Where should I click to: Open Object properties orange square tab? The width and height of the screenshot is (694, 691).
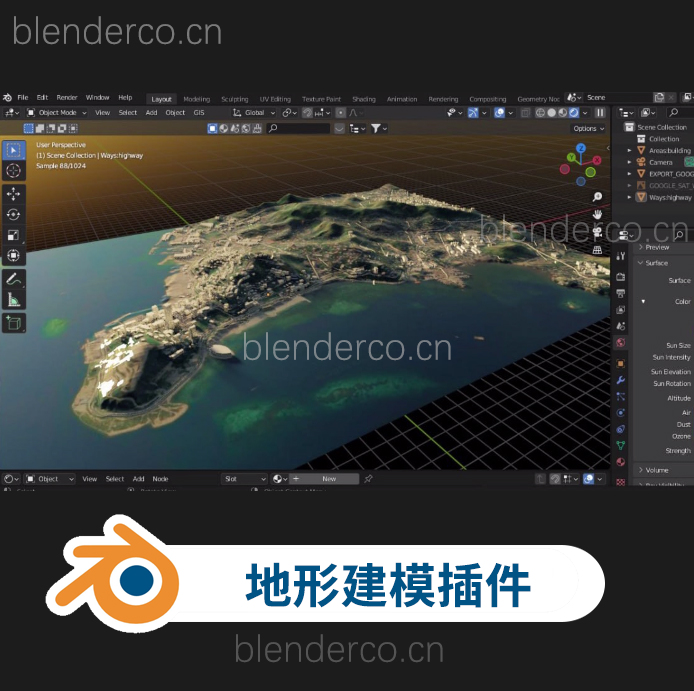(621, 364)
